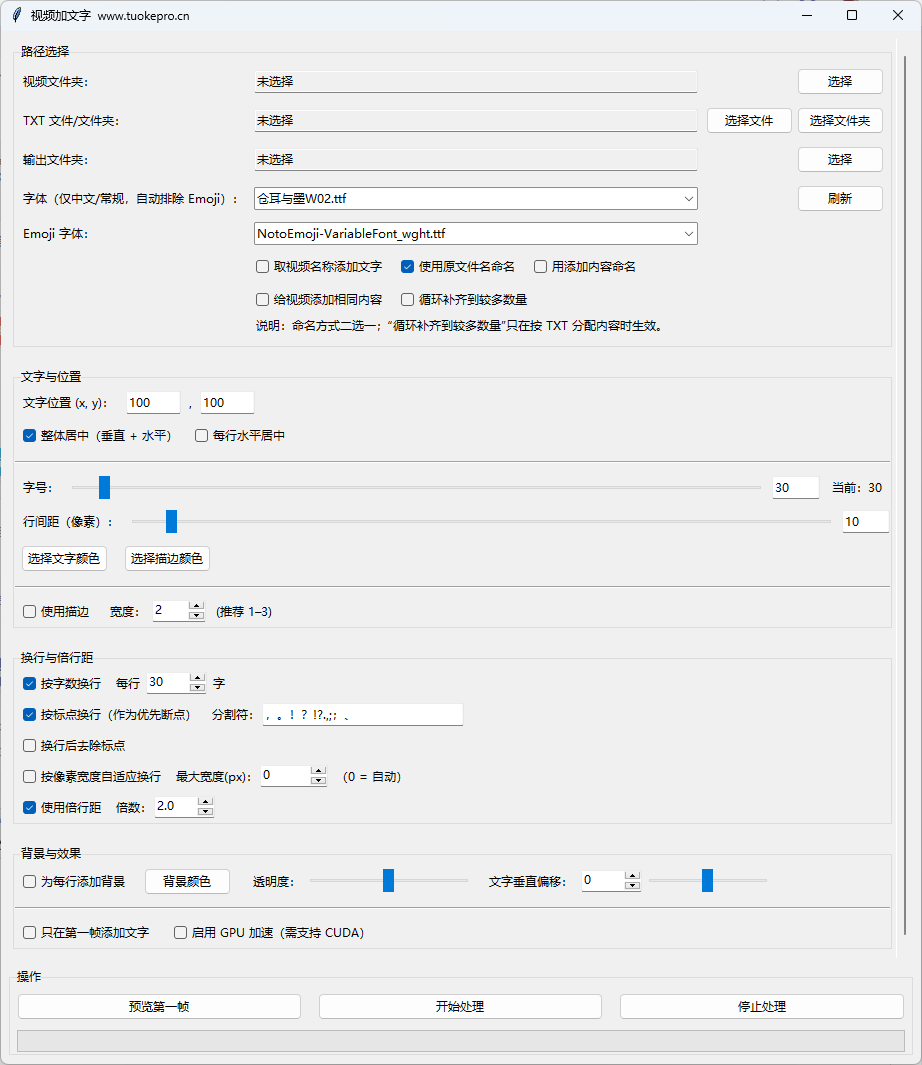Image resolution: width=922 pixels, height=1065 pixels.
Task: Increase the stroke width spinner value
Action: click(197, 606)
